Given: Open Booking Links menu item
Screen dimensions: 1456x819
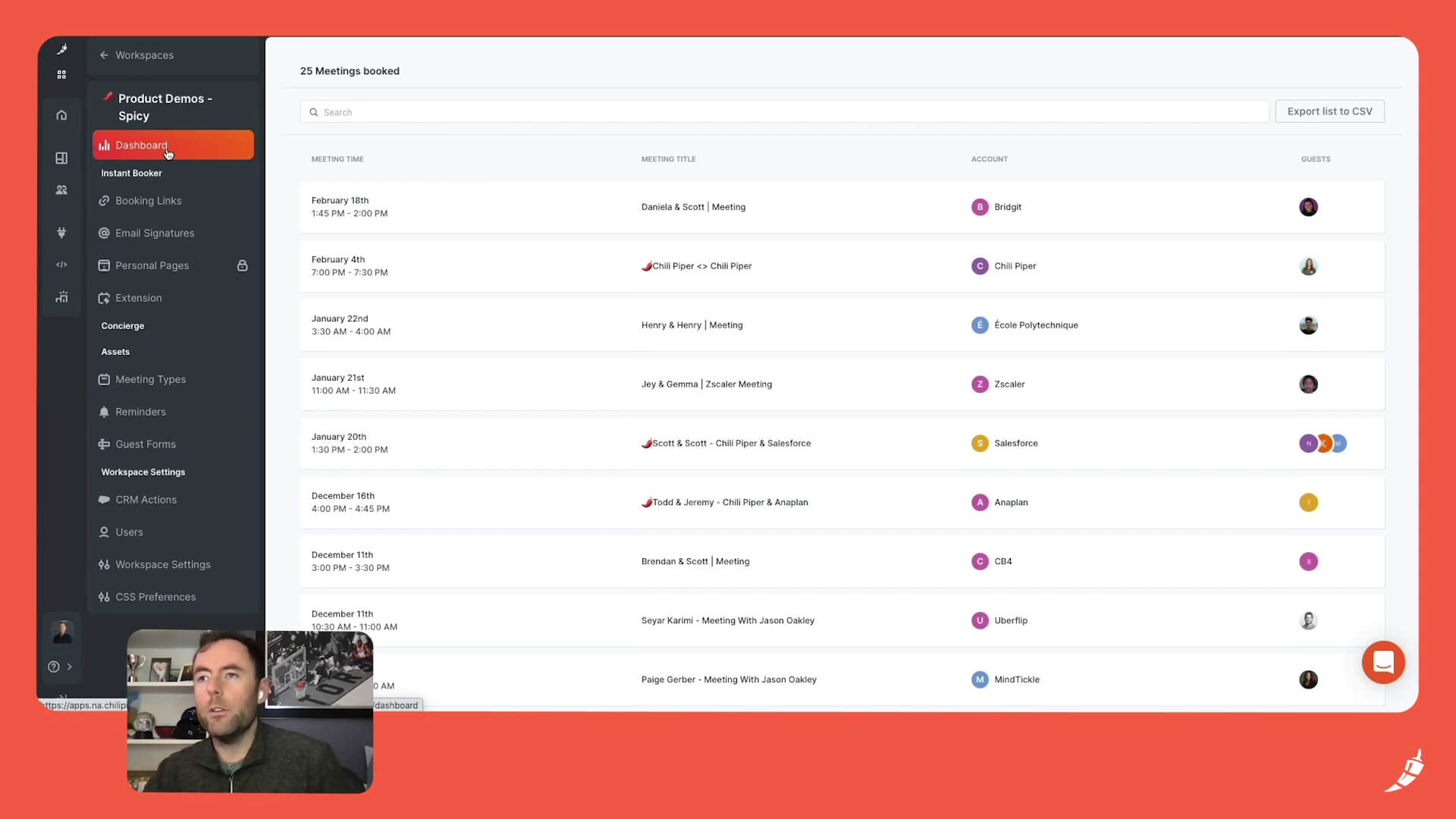Looking at the screenshot, I should pyautogui.click(x=148, y=201).
